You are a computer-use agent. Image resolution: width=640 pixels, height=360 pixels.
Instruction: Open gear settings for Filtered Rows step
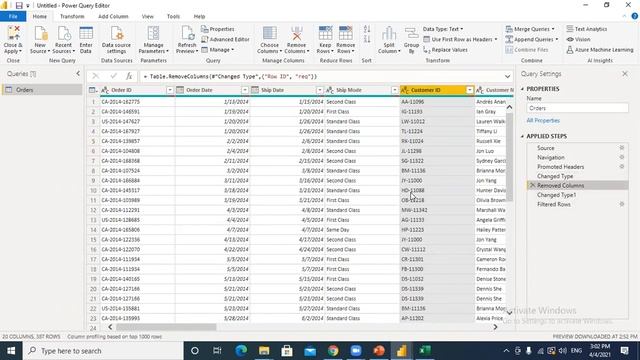tap(622, 204)
